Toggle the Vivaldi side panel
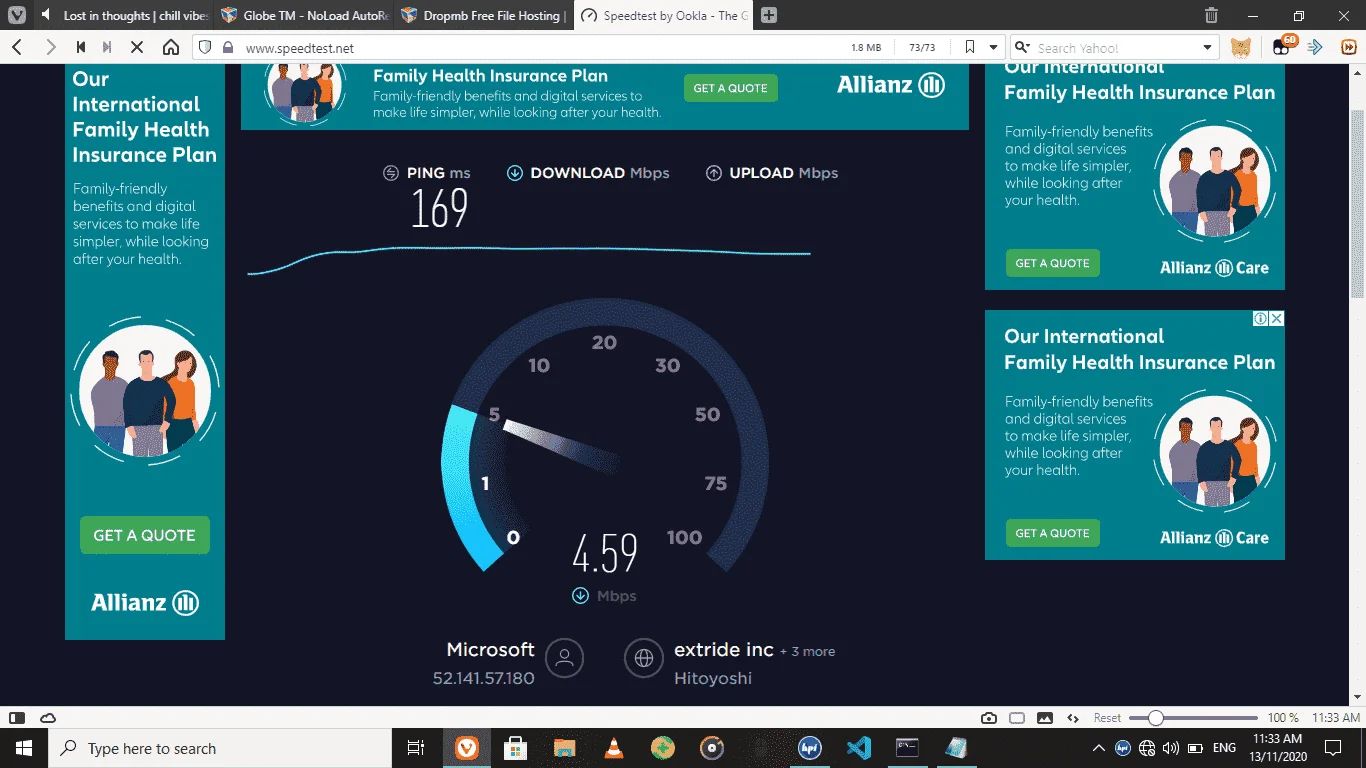This screenshot has height=768, width=1366. pos(16,718)
